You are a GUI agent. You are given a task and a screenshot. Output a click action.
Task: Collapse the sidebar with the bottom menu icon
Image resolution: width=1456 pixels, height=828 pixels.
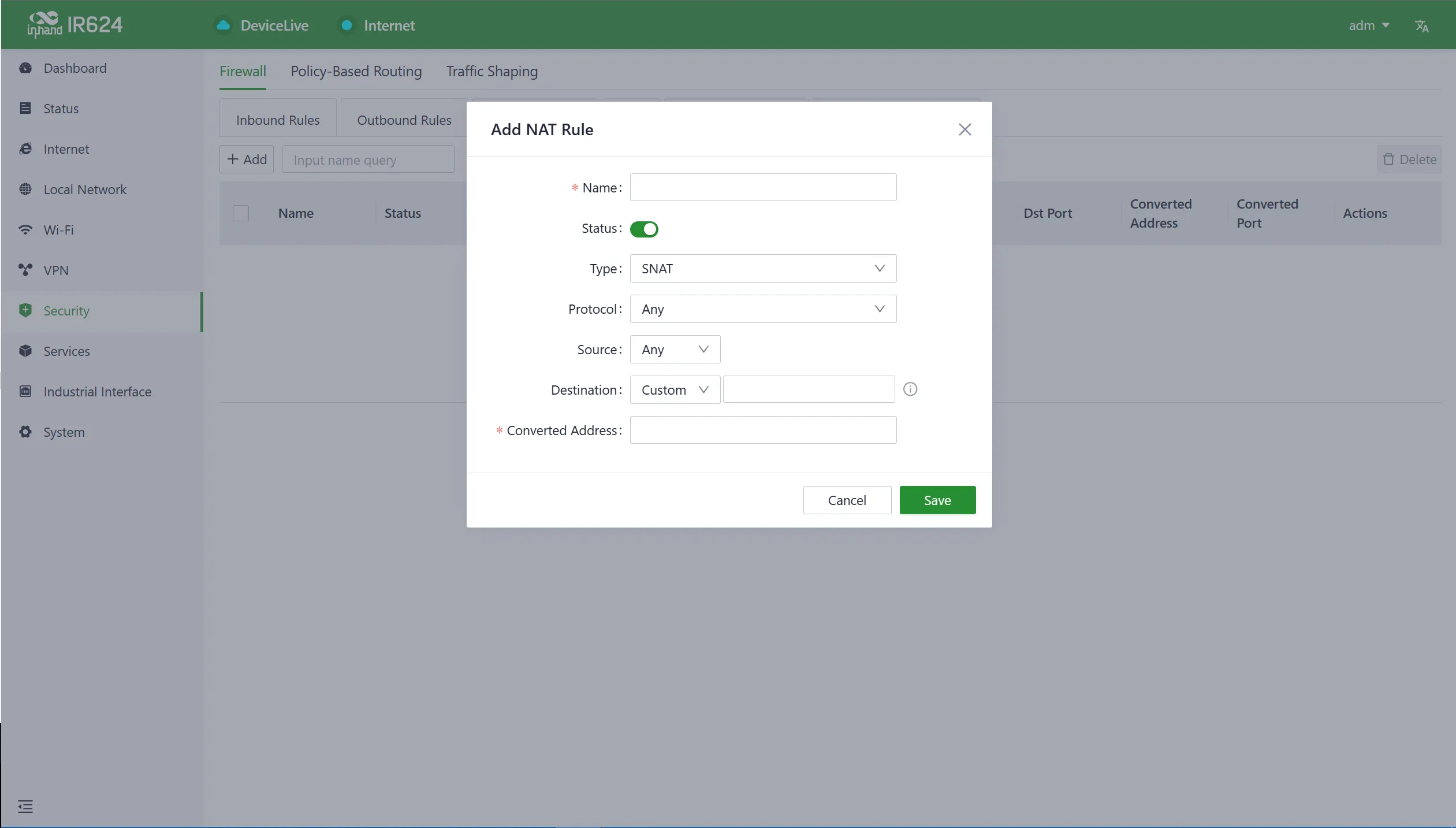click(25, 807)
